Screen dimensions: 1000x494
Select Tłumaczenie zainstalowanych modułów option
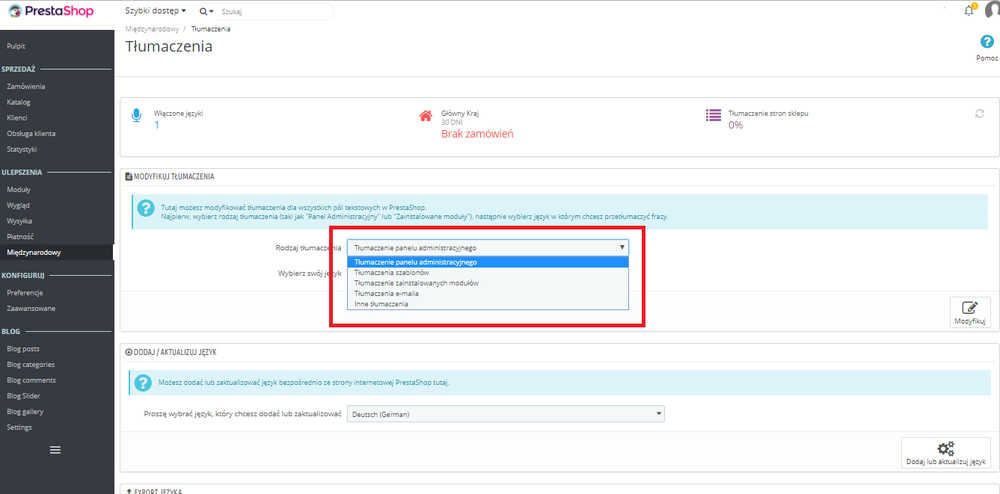coord(488,283)
